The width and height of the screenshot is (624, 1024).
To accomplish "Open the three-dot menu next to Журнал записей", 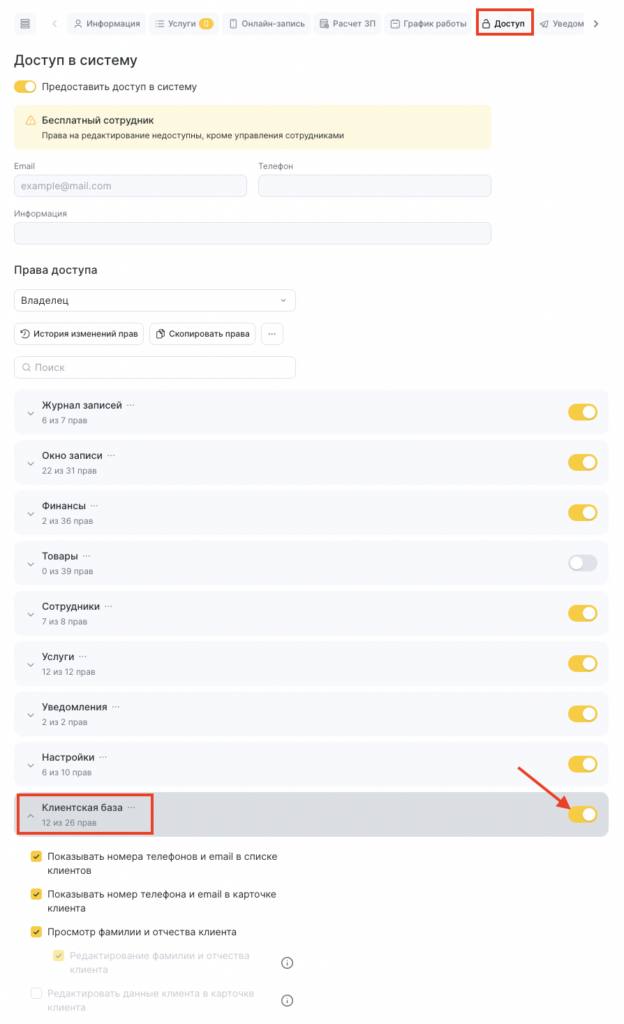I will point(130,405).
